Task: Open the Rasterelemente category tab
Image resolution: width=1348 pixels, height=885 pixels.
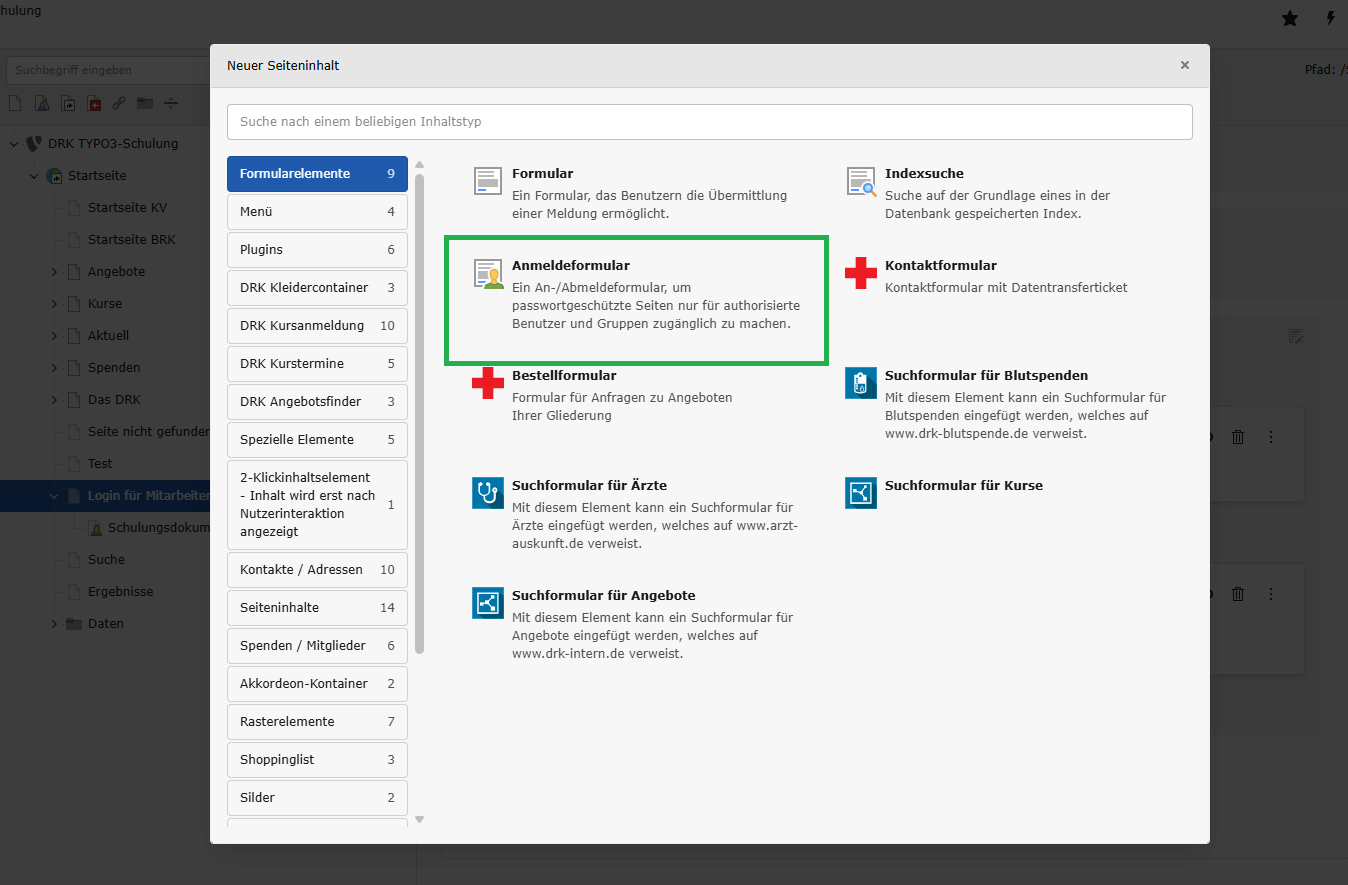Action: click(317, 722)
